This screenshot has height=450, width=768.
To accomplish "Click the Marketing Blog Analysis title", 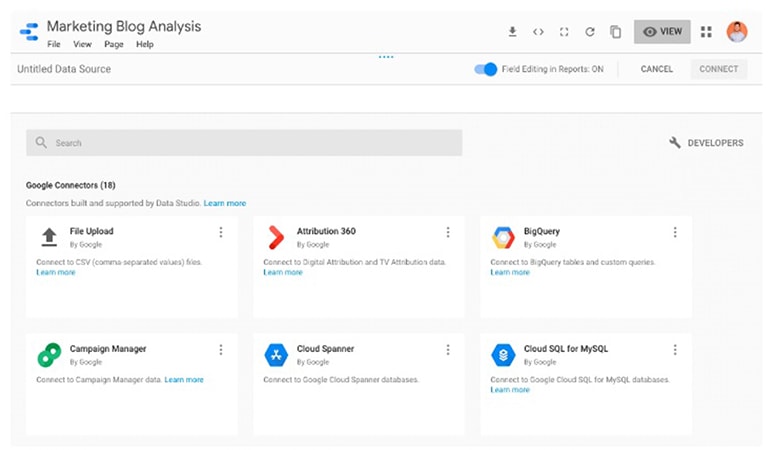I will [124, 26].
